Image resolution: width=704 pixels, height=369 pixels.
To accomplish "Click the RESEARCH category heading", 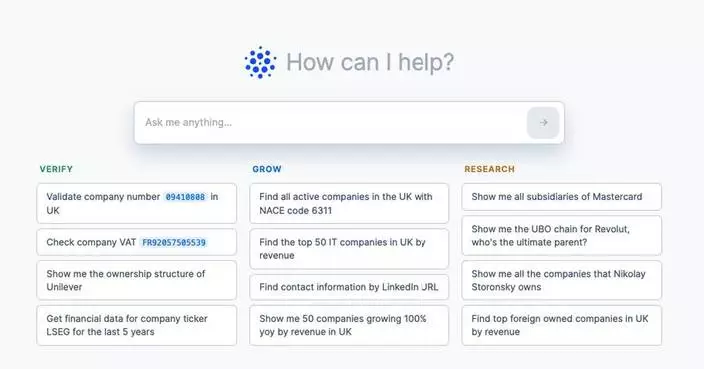I will 489,169.
